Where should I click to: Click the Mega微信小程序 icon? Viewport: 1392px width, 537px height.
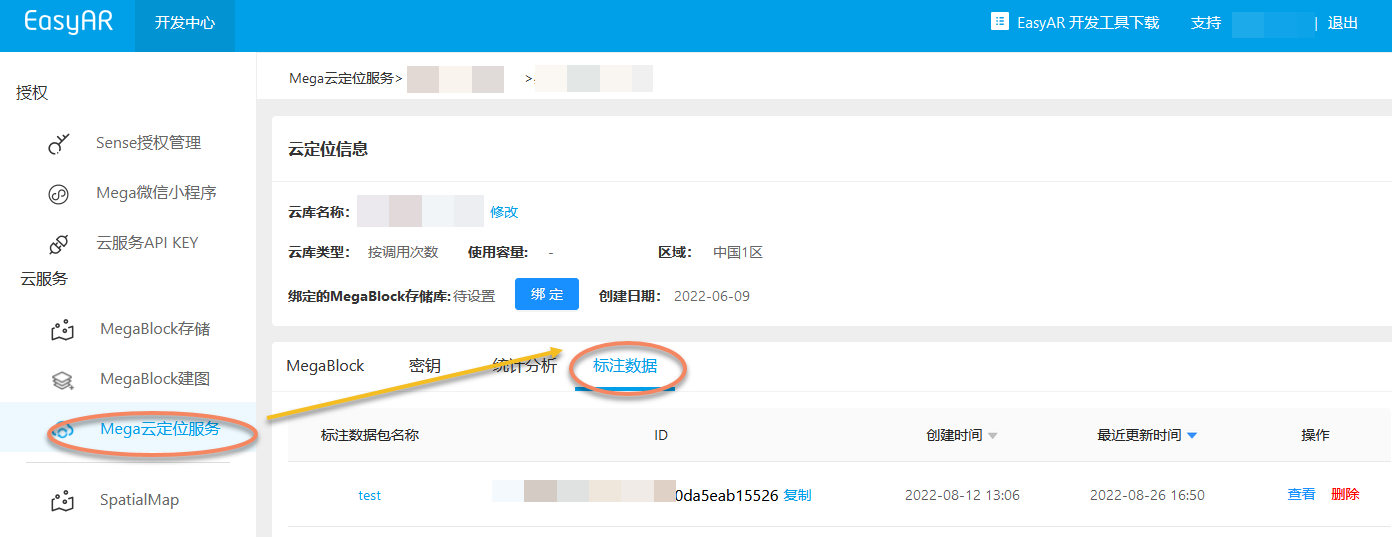59,194
